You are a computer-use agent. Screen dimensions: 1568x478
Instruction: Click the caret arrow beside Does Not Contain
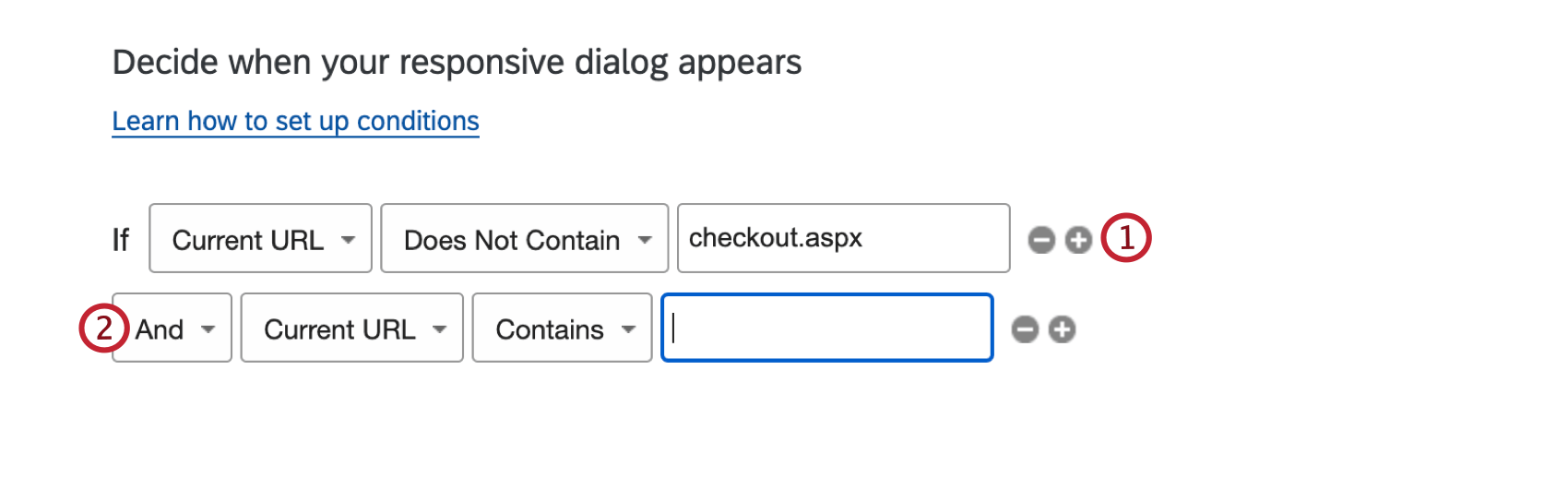[645, 240]
